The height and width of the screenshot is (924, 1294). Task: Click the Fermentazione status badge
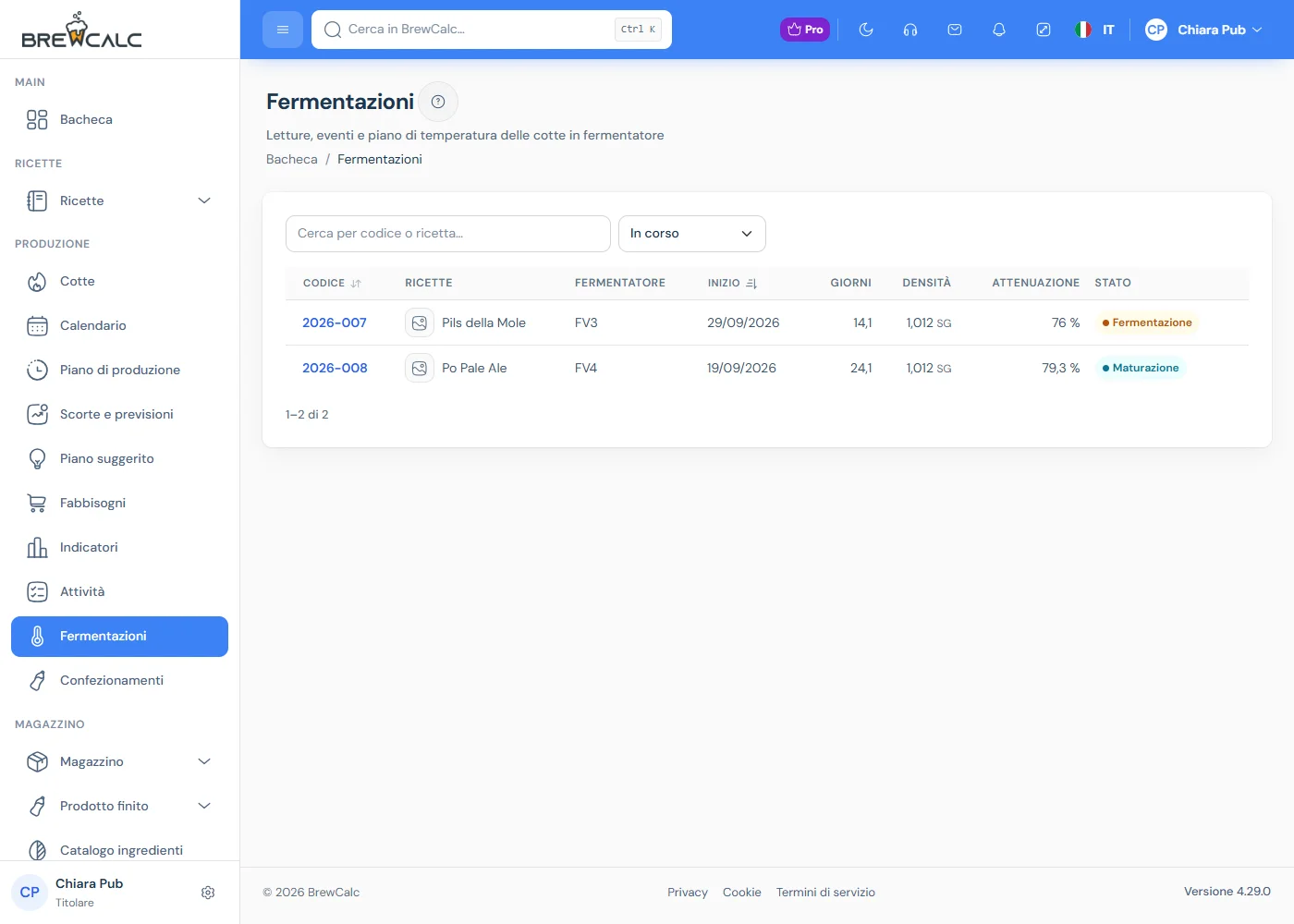(1146, 322)
